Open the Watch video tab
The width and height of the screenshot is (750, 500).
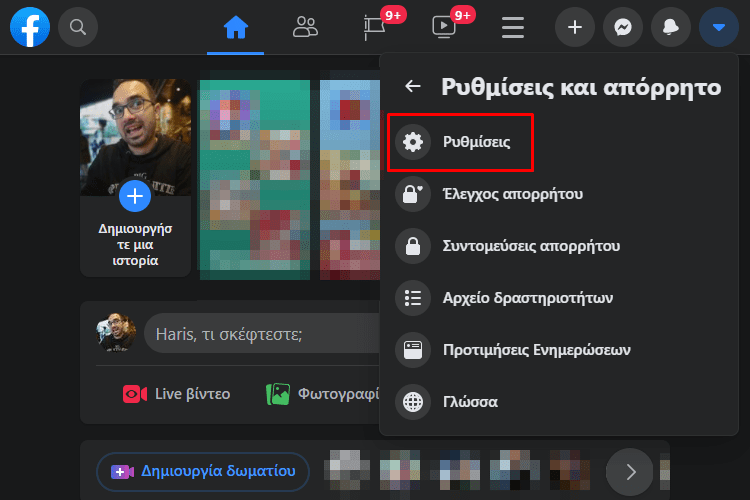coord(444,27)
